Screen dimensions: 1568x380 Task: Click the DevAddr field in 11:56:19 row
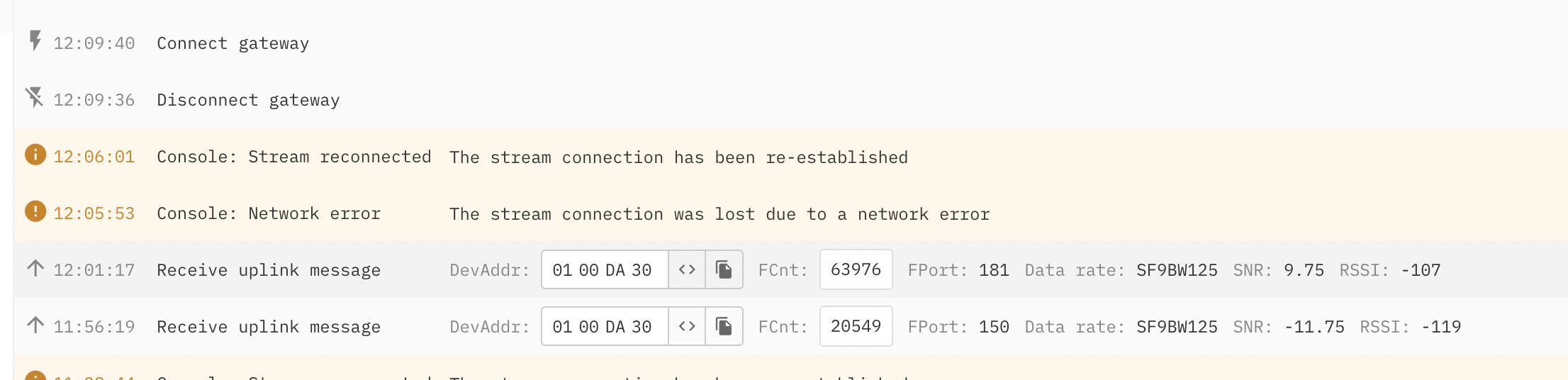(603, 327)
